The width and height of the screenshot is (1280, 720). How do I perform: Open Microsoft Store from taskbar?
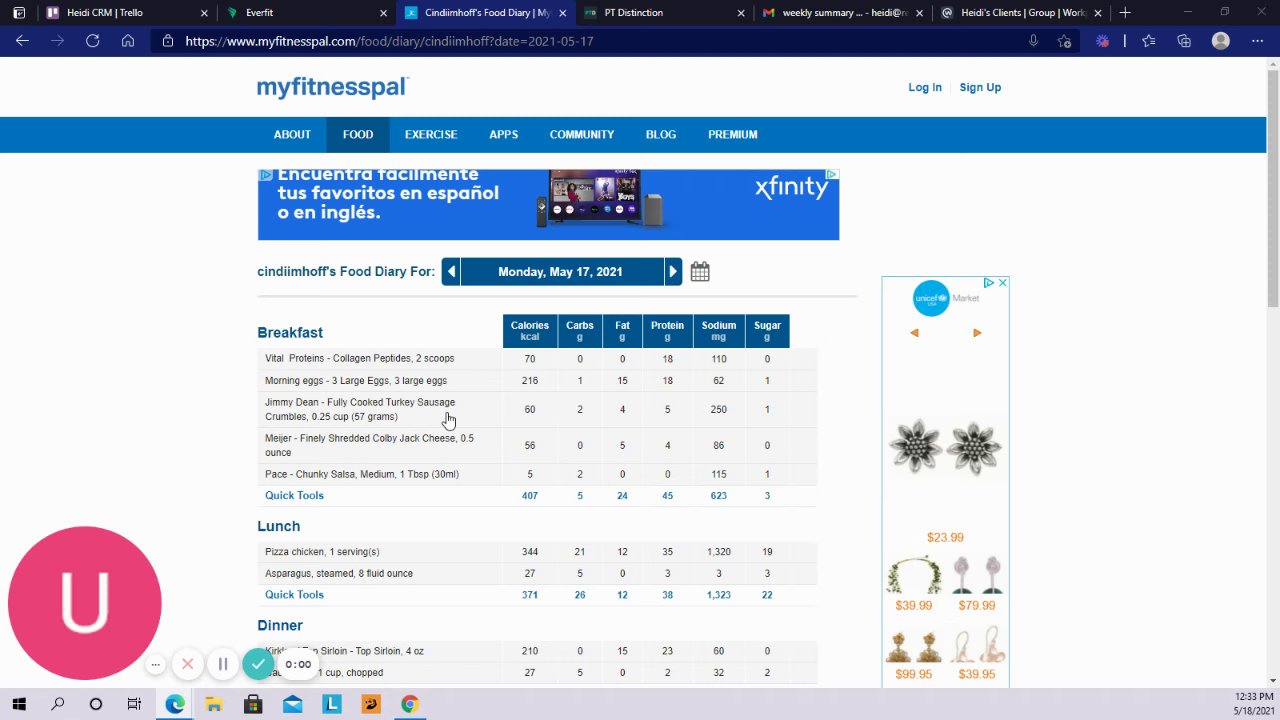pos(253,704)
